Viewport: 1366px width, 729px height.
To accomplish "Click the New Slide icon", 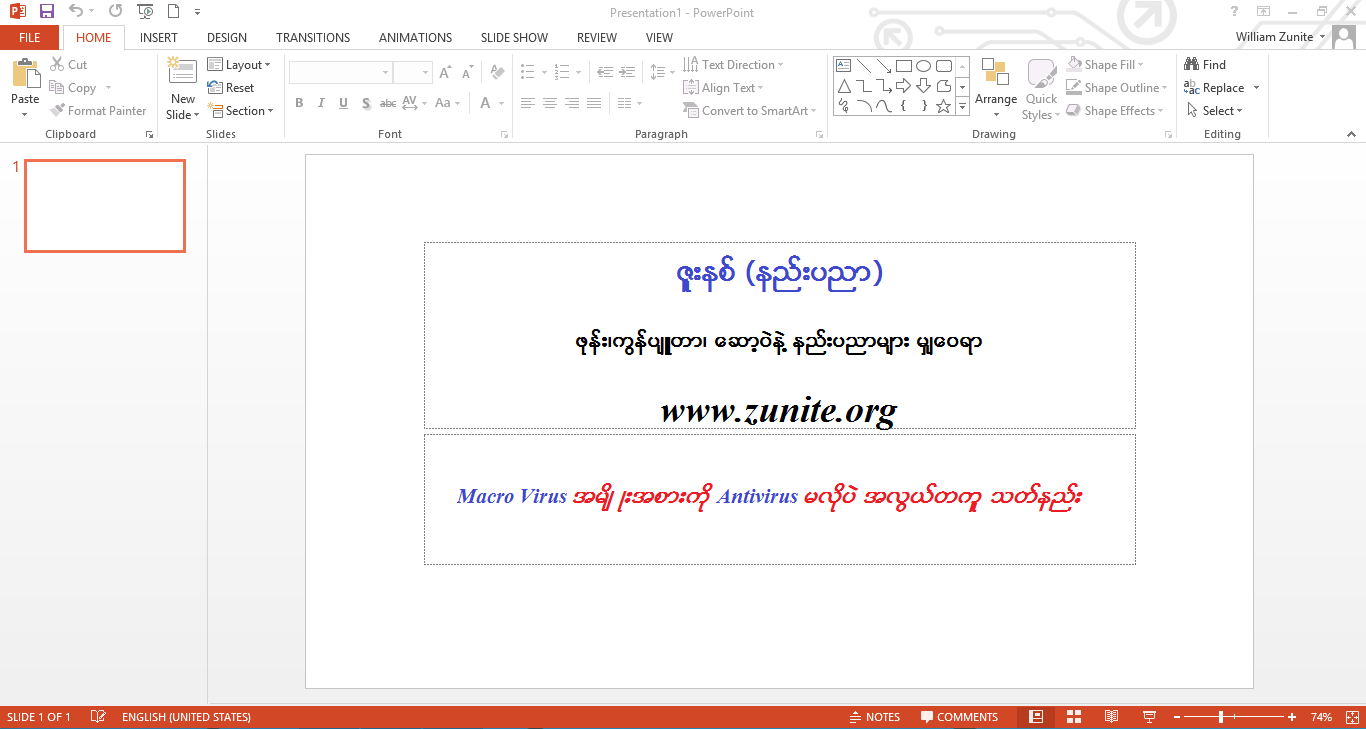I will [x=182, y=72].
